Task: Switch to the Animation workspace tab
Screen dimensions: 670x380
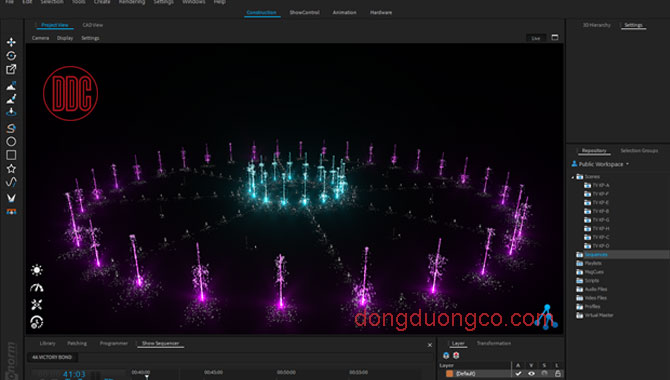Action: pos(344,12)
